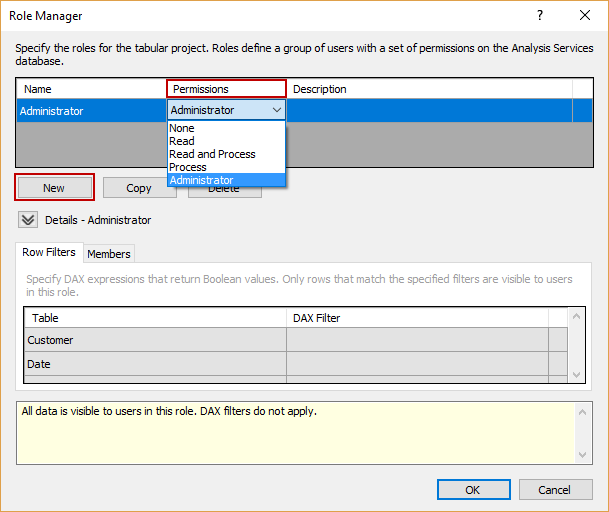Close the Role Manager window
This screenshot has width=609, height=512.
point(585,15)
